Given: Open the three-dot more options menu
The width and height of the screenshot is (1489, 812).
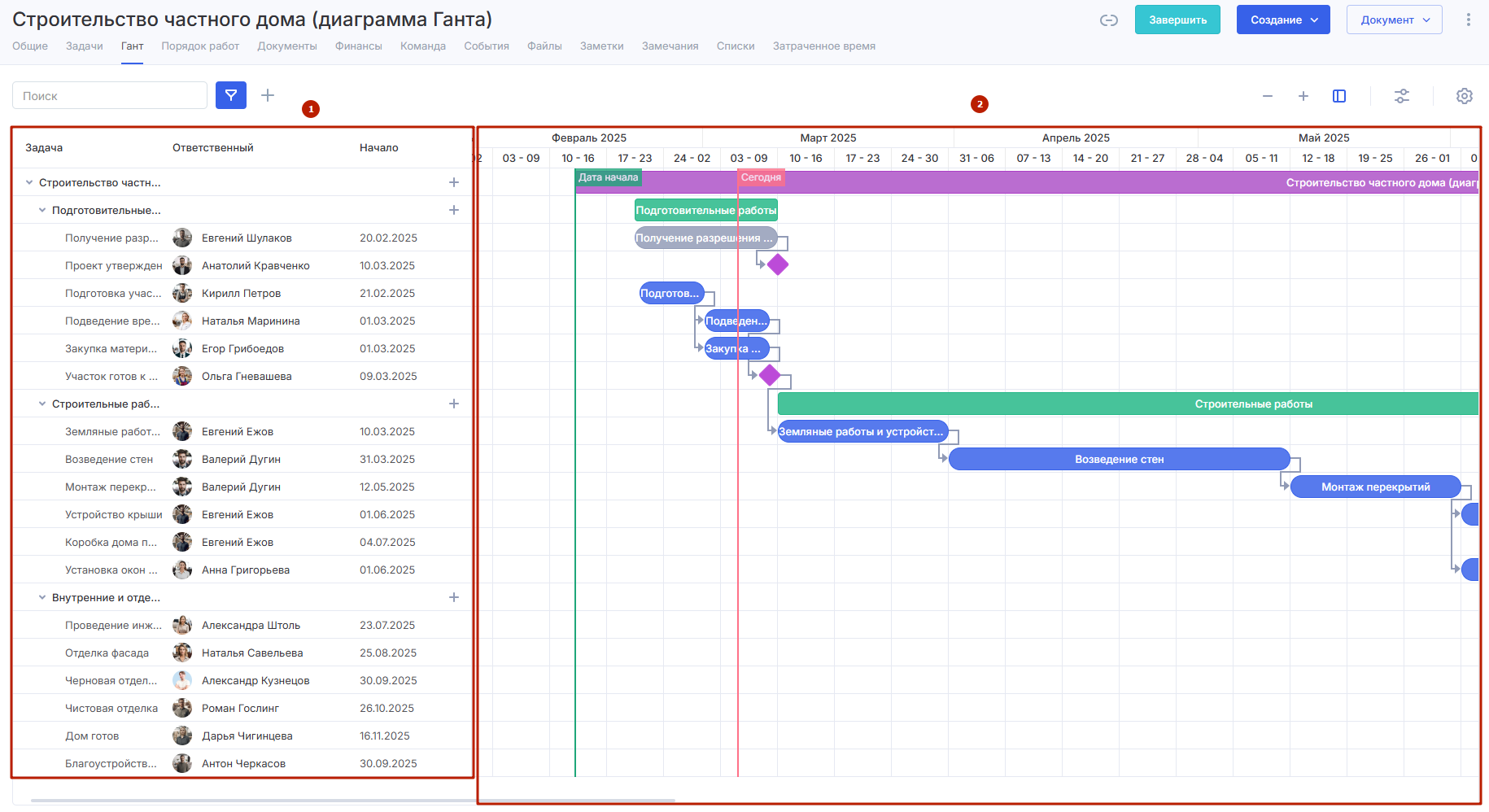Looking at the screenshot, I should 1468,20.
